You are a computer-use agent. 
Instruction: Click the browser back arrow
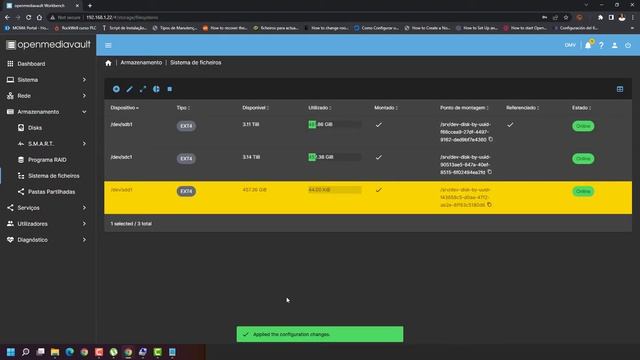coord(7,18)
